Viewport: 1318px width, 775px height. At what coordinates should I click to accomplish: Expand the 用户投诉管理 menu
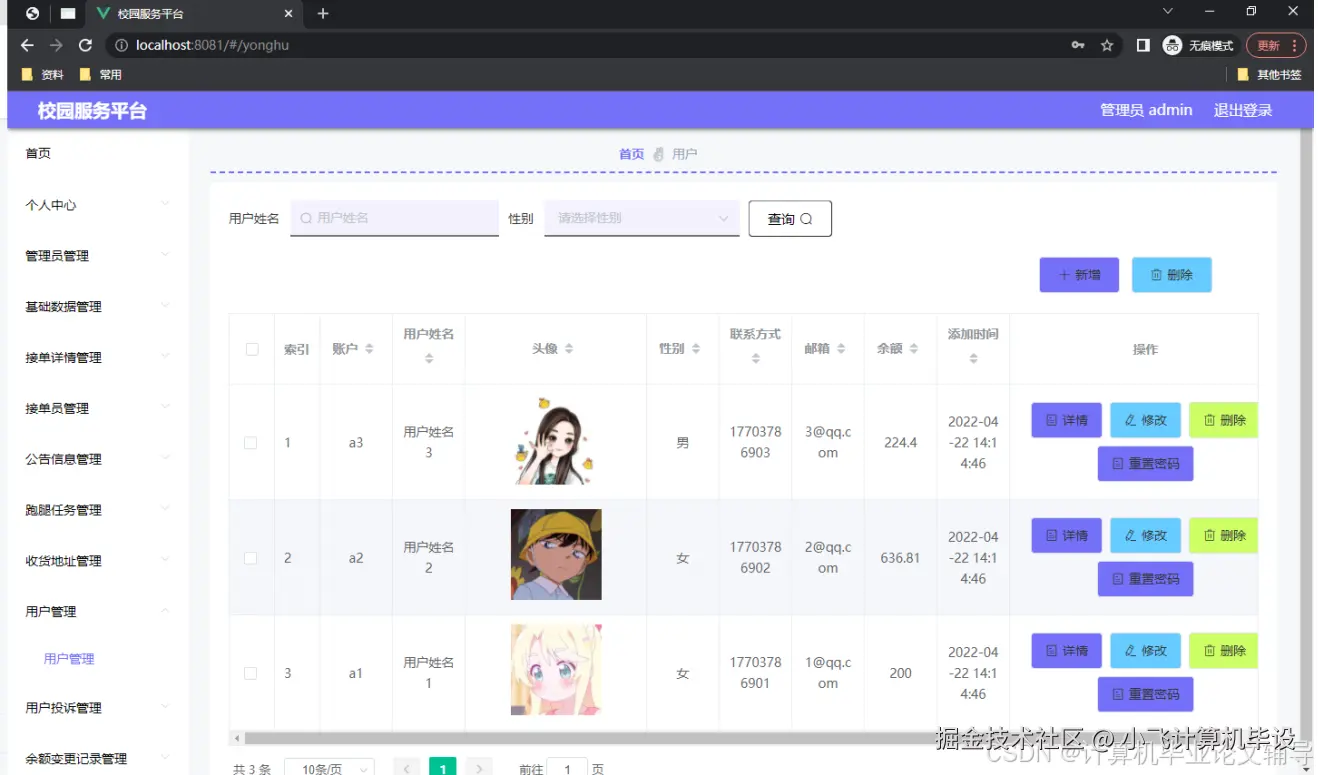[97, 708]
